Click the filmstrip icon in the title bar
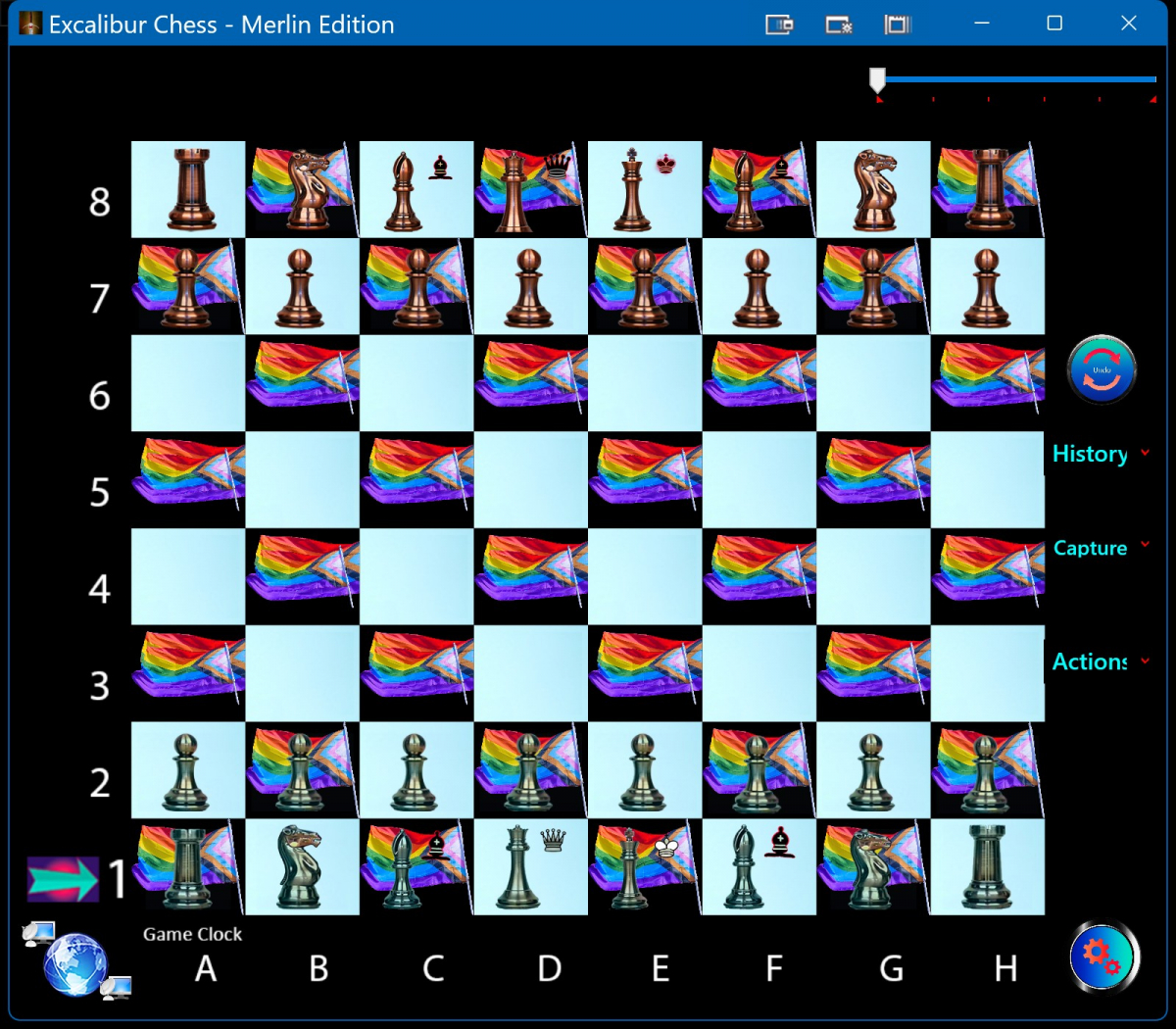The image size is (1176, 1029). (x=897, y=24)
